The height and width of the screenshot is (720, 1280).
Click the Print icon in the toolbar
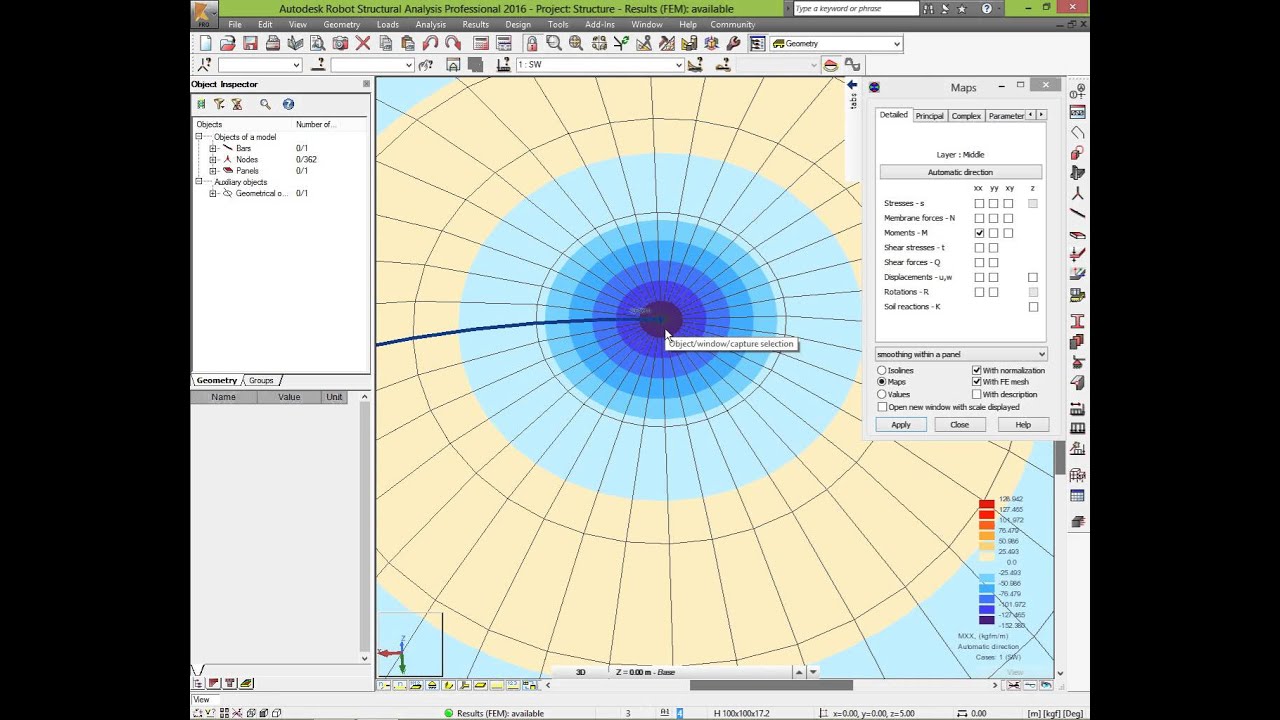click(272, 43)
